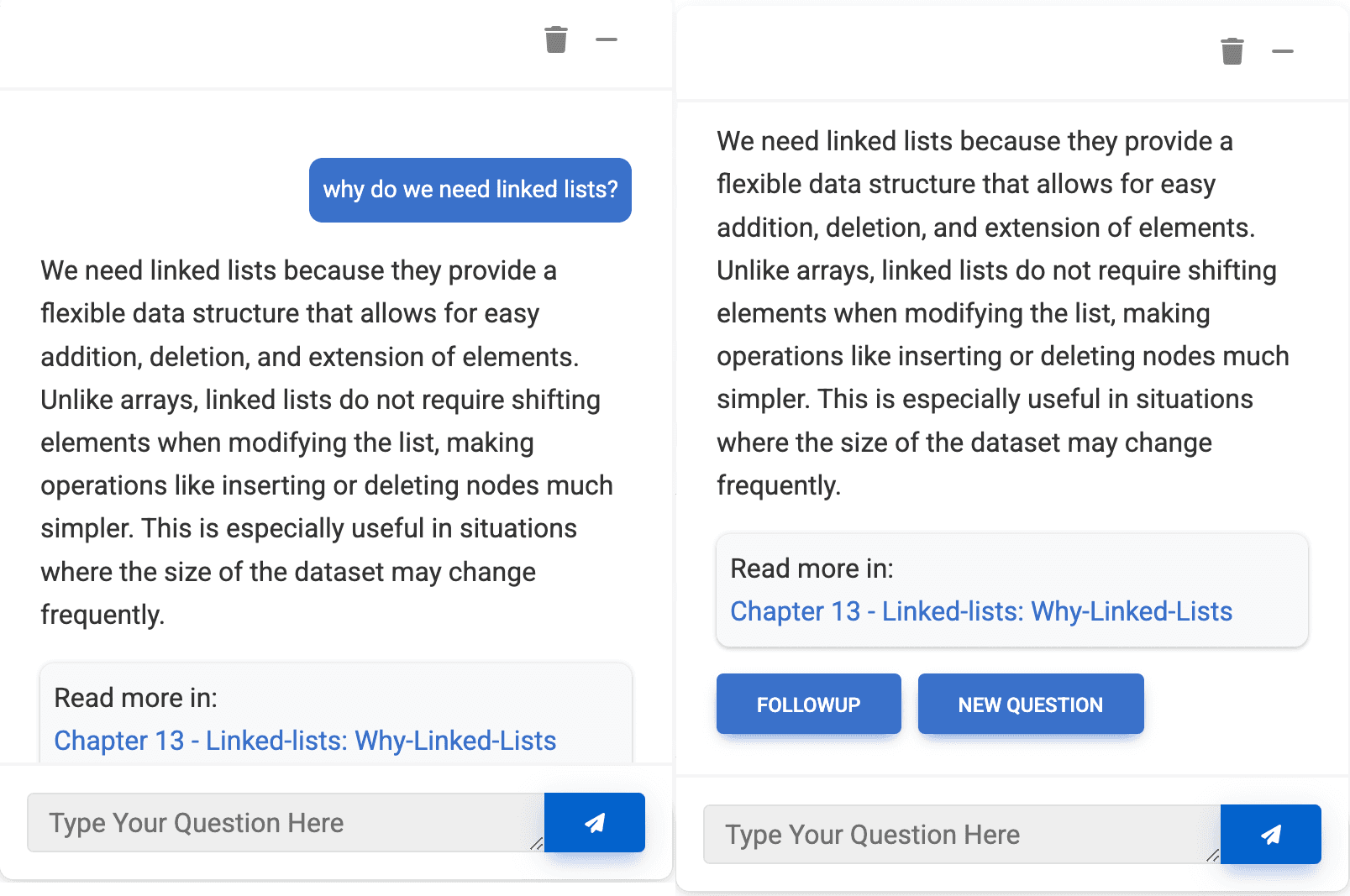Select the 'why do we need linked lists?' bubble
This screenshot has height=896, width=1350.
[470, 190]
